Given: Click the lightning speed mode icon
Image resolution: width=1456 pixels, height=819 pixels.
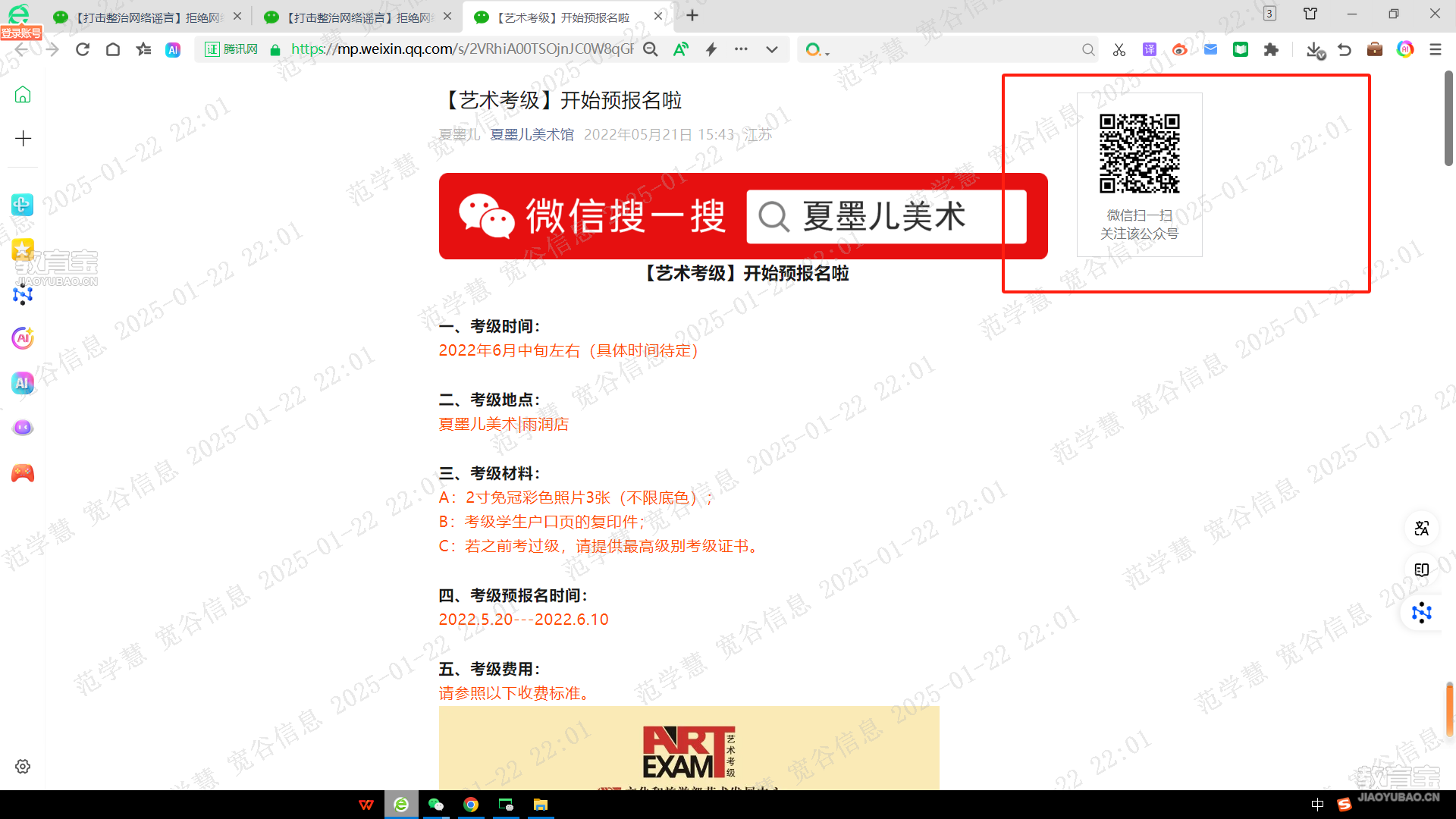Looking at the screenshot, I should point(711,49).
